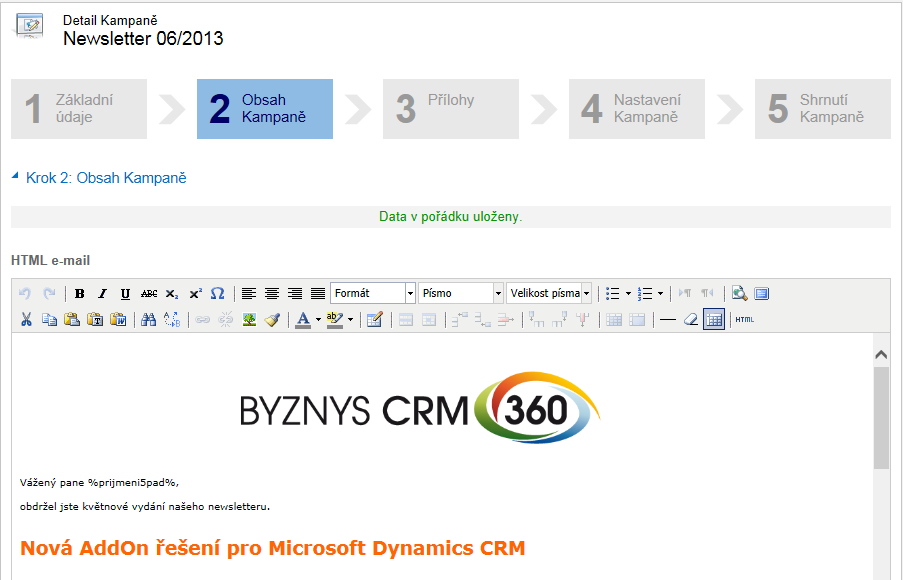Screen dimensions: 903x580
Task: Click the editor vertical scrollbar thumb
Action: (x=881, y=418)
